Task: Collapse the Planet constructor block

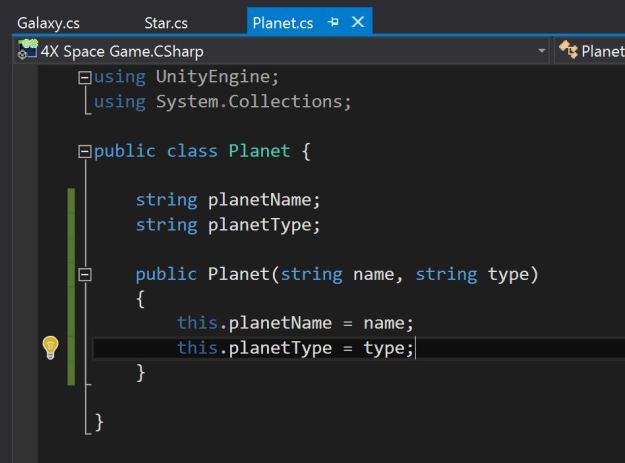Action: pyautogui.click(x=85, y=274)
